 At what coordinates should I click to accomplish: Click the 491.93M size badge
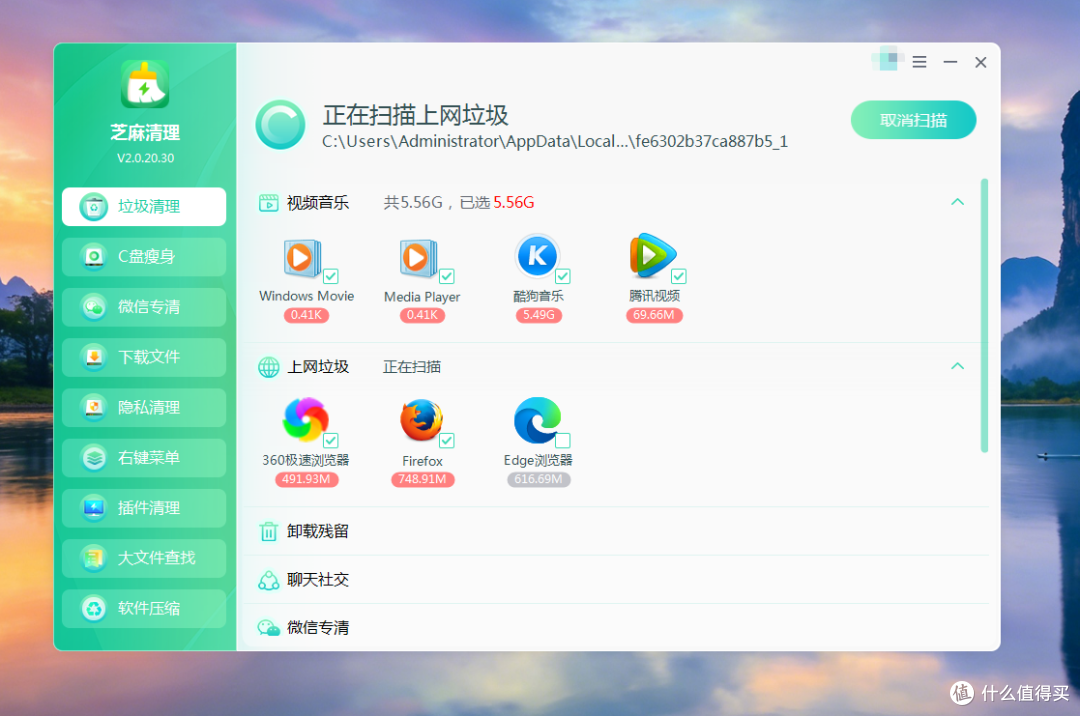pos(306,479)
